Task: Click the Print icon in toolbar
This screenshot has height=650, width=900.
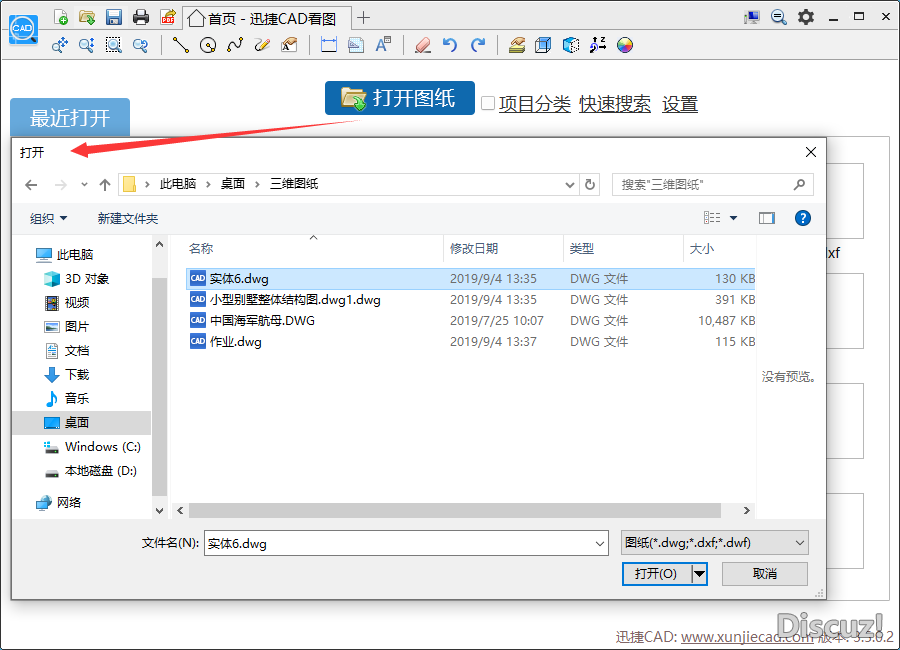Action: (x=141, y=17)
